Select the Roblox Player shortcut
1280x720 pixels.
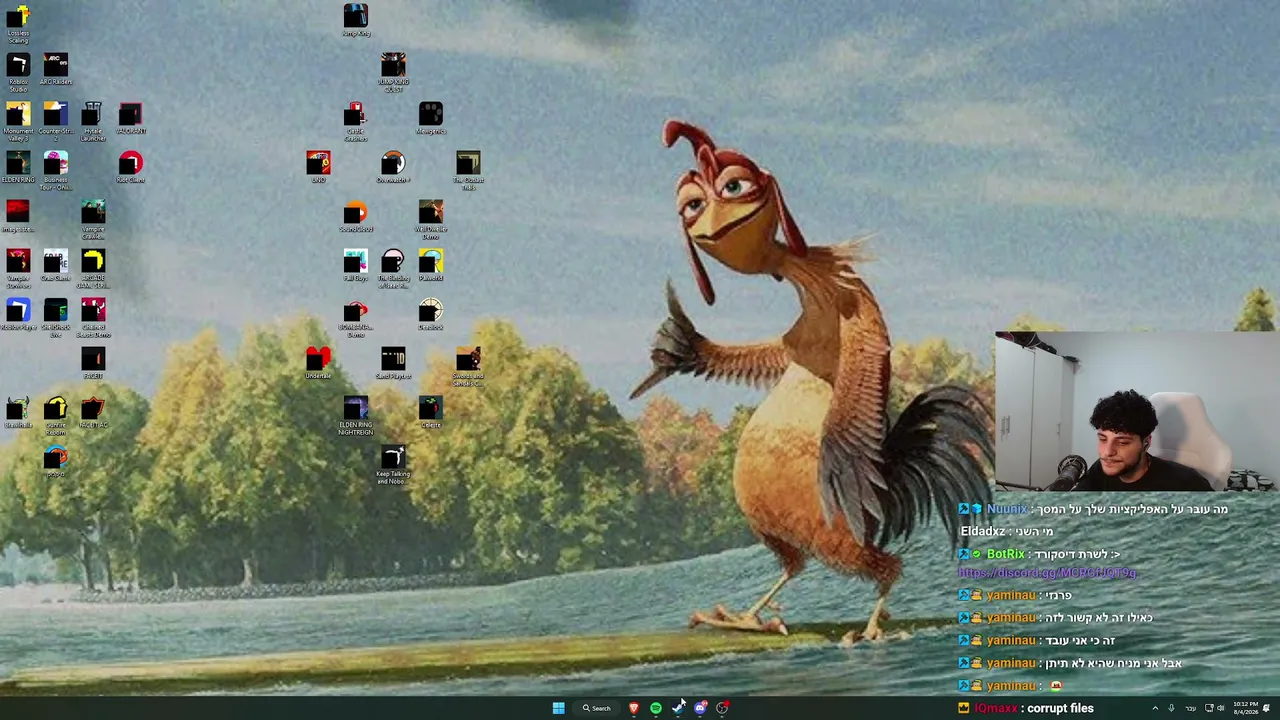18,315
